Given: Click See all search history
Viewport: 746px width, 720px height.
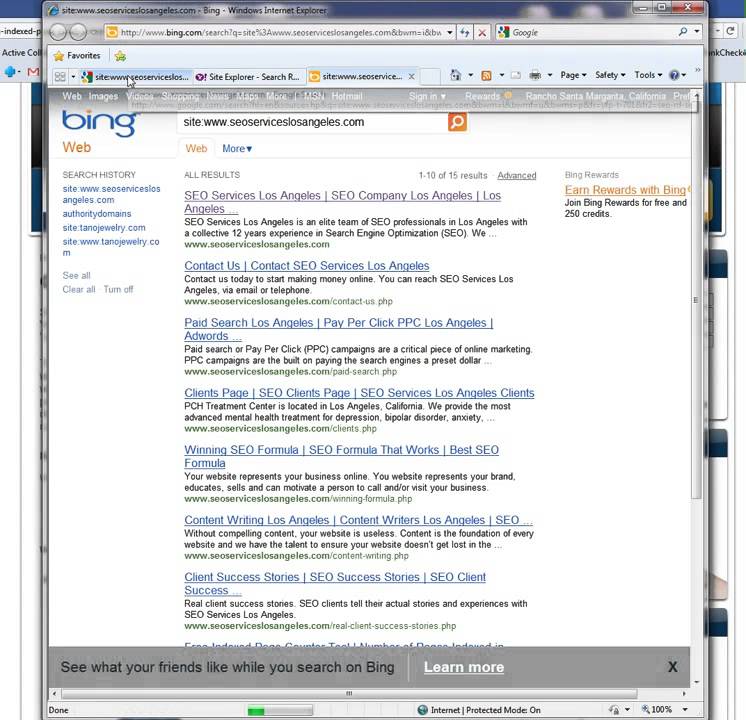Looking at the screenshot, I should click(76, 276).
